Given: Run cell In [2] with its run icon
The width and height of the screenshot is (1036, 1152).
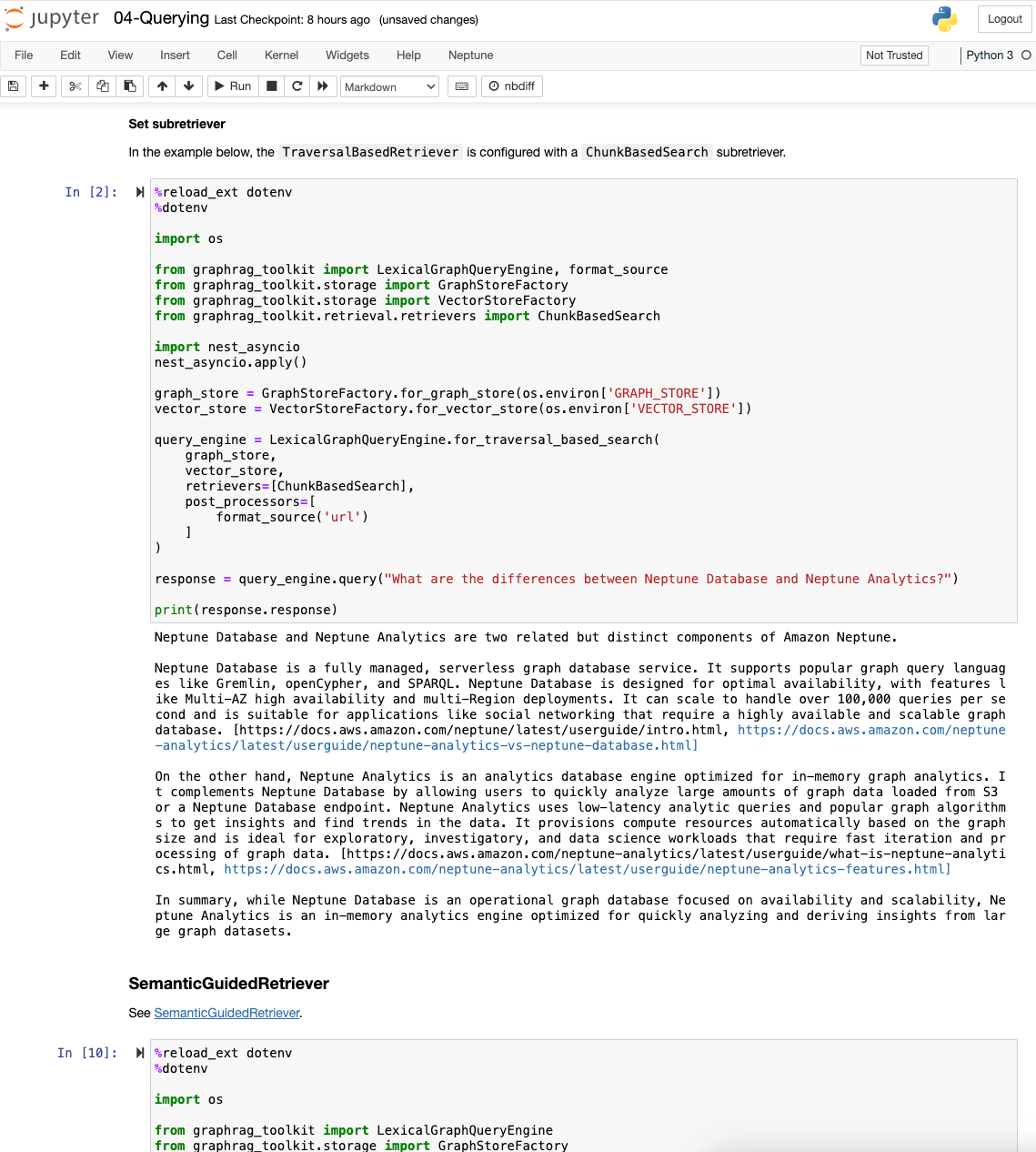Looking at the screenshot, I should click(140, 192).
